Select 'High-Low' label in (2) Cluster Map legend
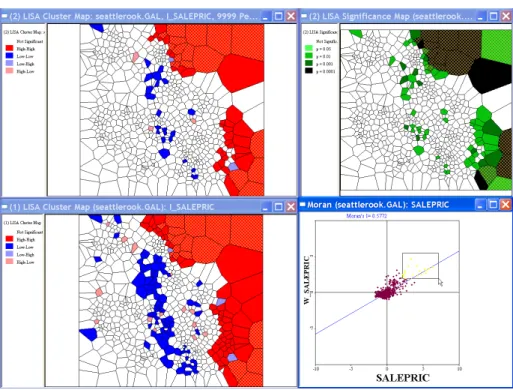This screenshot has width=513, height=390. (x=25, y=71)
